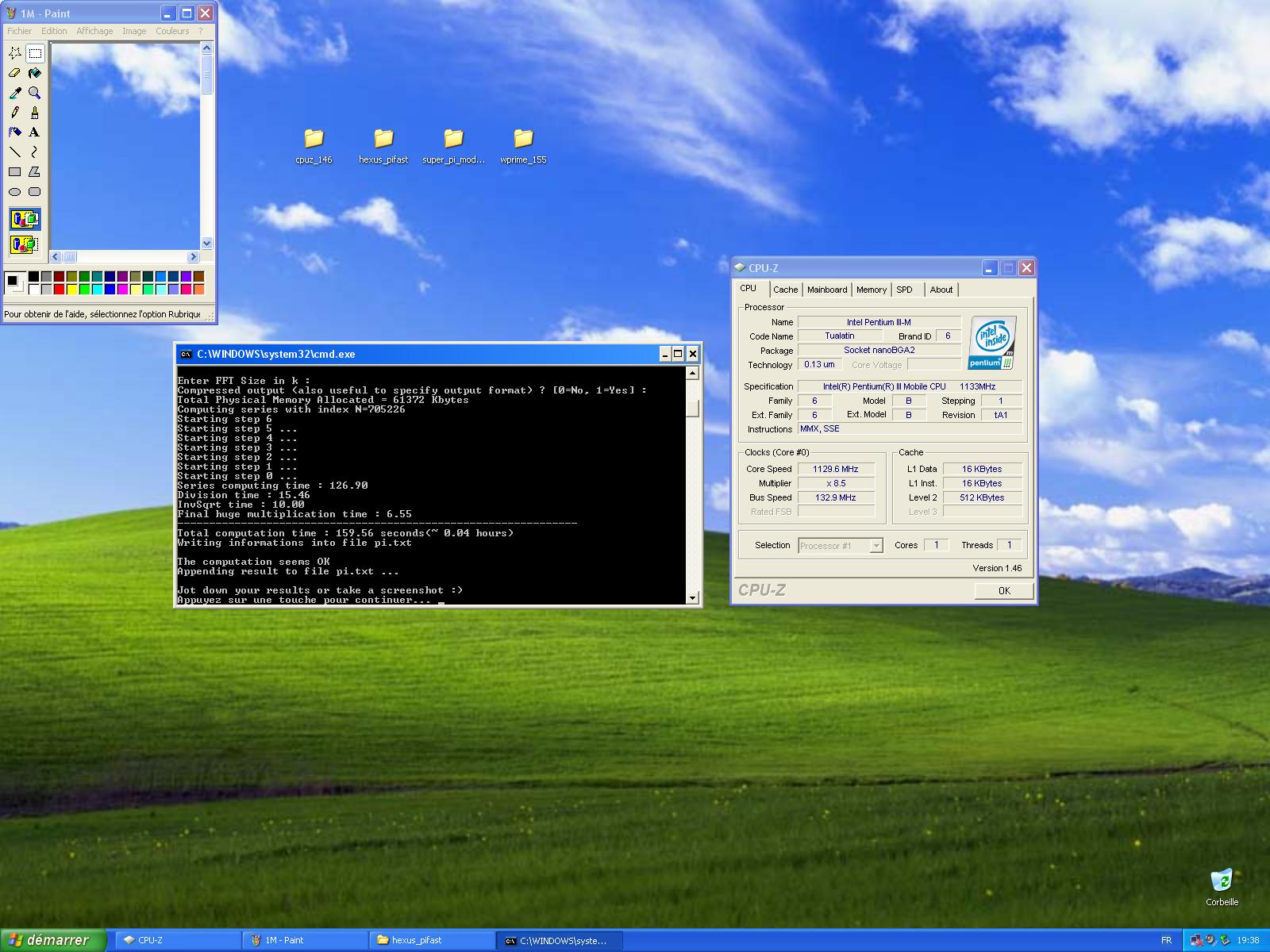Switch to the About tab in CPU-Z
The width and height of the screenshot is (1270, 952).
(941, 290)
